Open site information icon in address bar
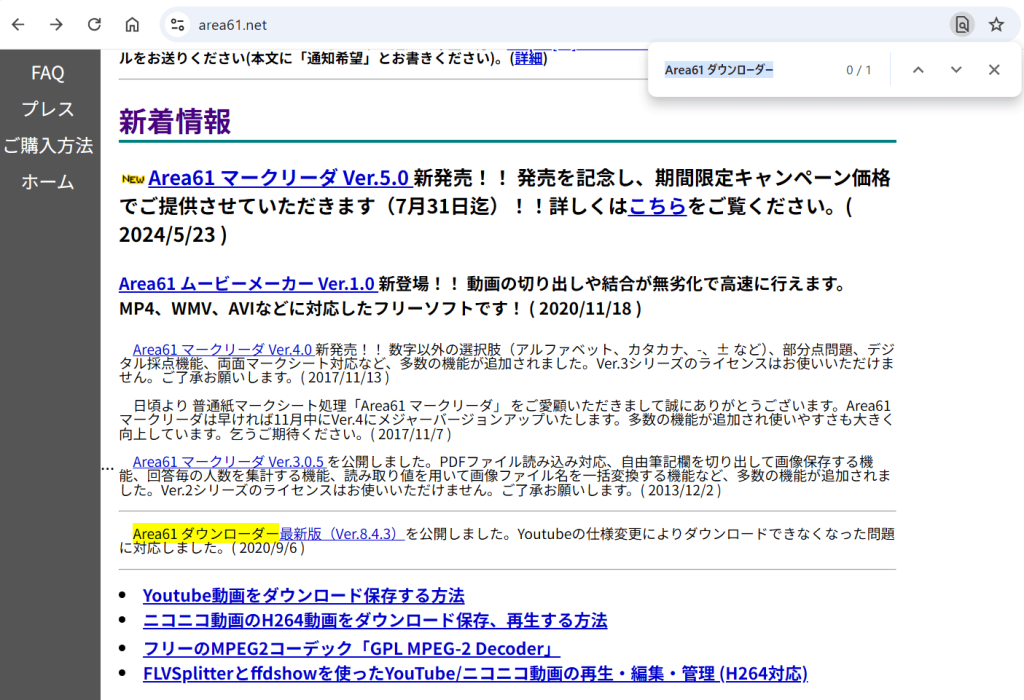Image resolution: width=1024 pixels, height=700 pixels. (177, 25)
